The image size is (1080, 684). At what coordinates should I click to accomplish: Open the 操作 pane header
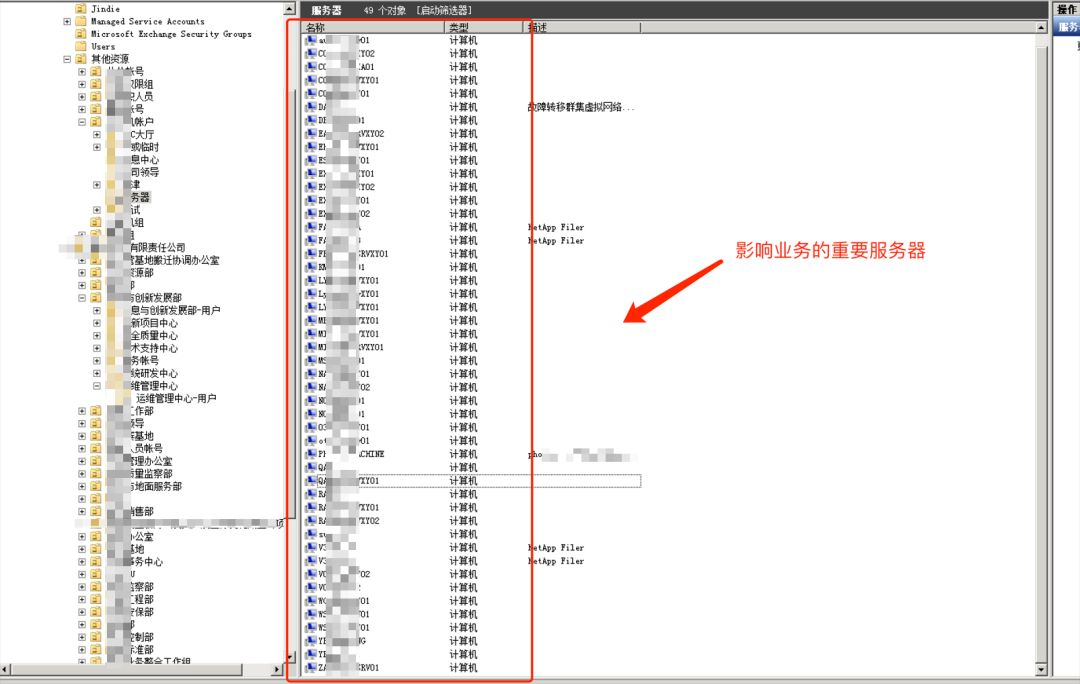coord(1066,10)
